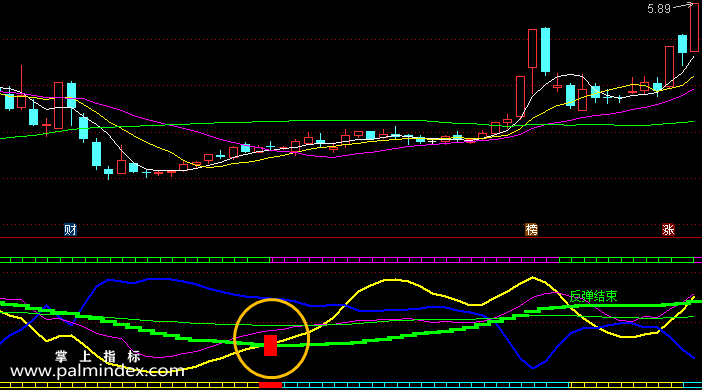
Task: Click the red signal bar inside orange circle
Action: pos(270,345)
